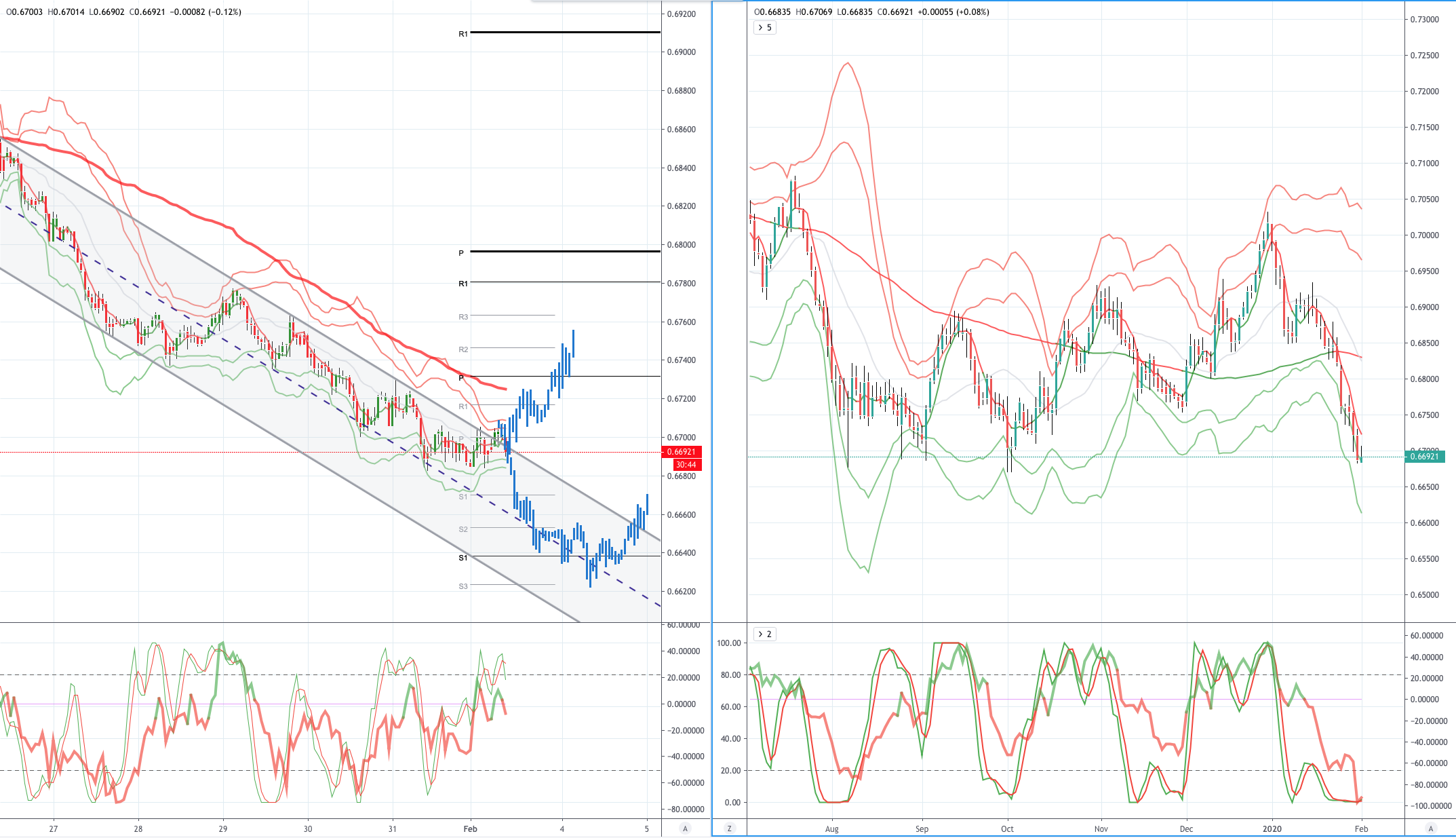This screenshot has height=838, width=1456.
Task: Click 0.72500 on the right price scale
Action: point(1425,56)
